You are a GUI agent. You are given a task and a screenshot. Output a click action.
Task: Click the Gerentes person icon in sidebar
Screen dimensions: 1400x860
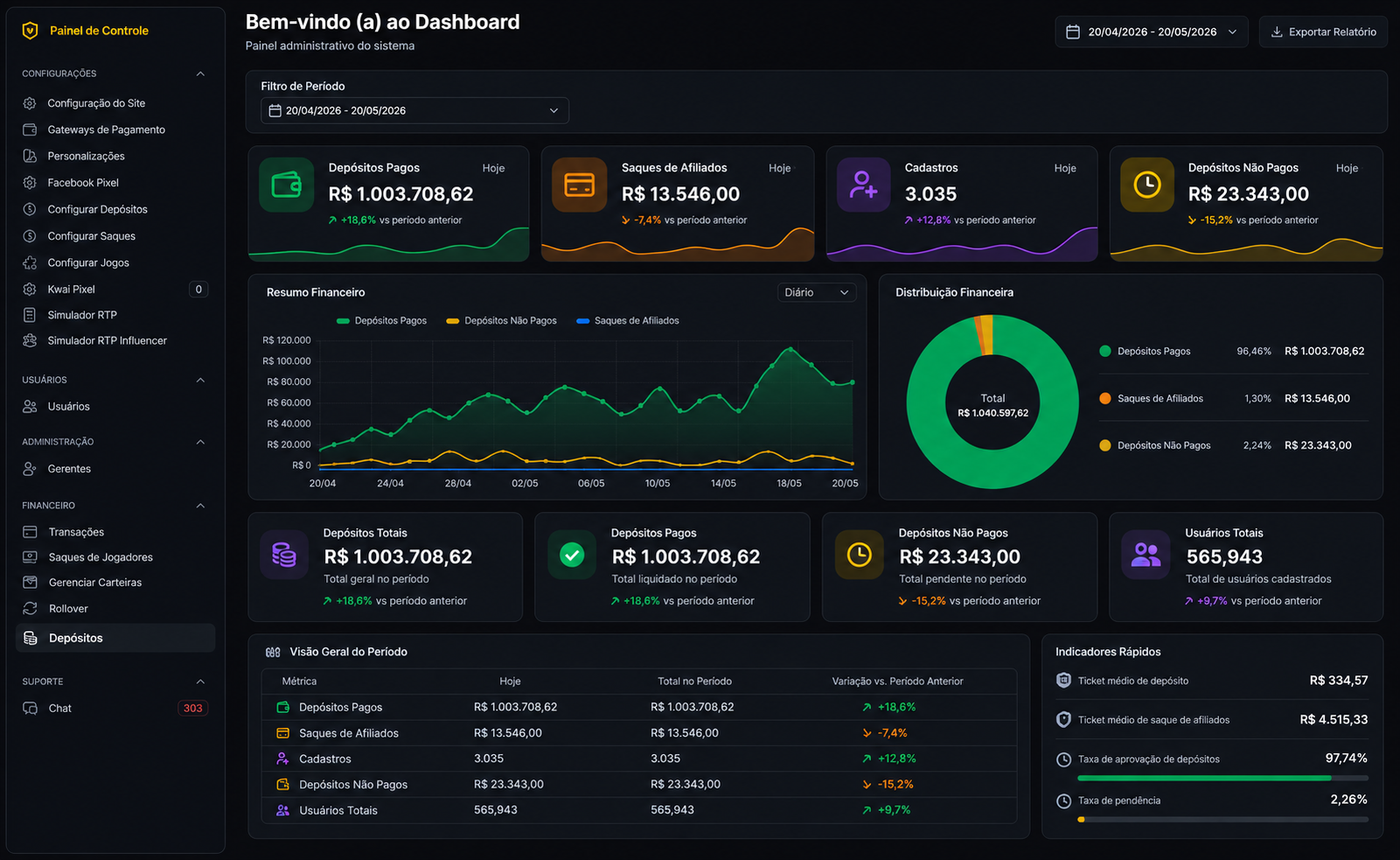pos(30,469)
